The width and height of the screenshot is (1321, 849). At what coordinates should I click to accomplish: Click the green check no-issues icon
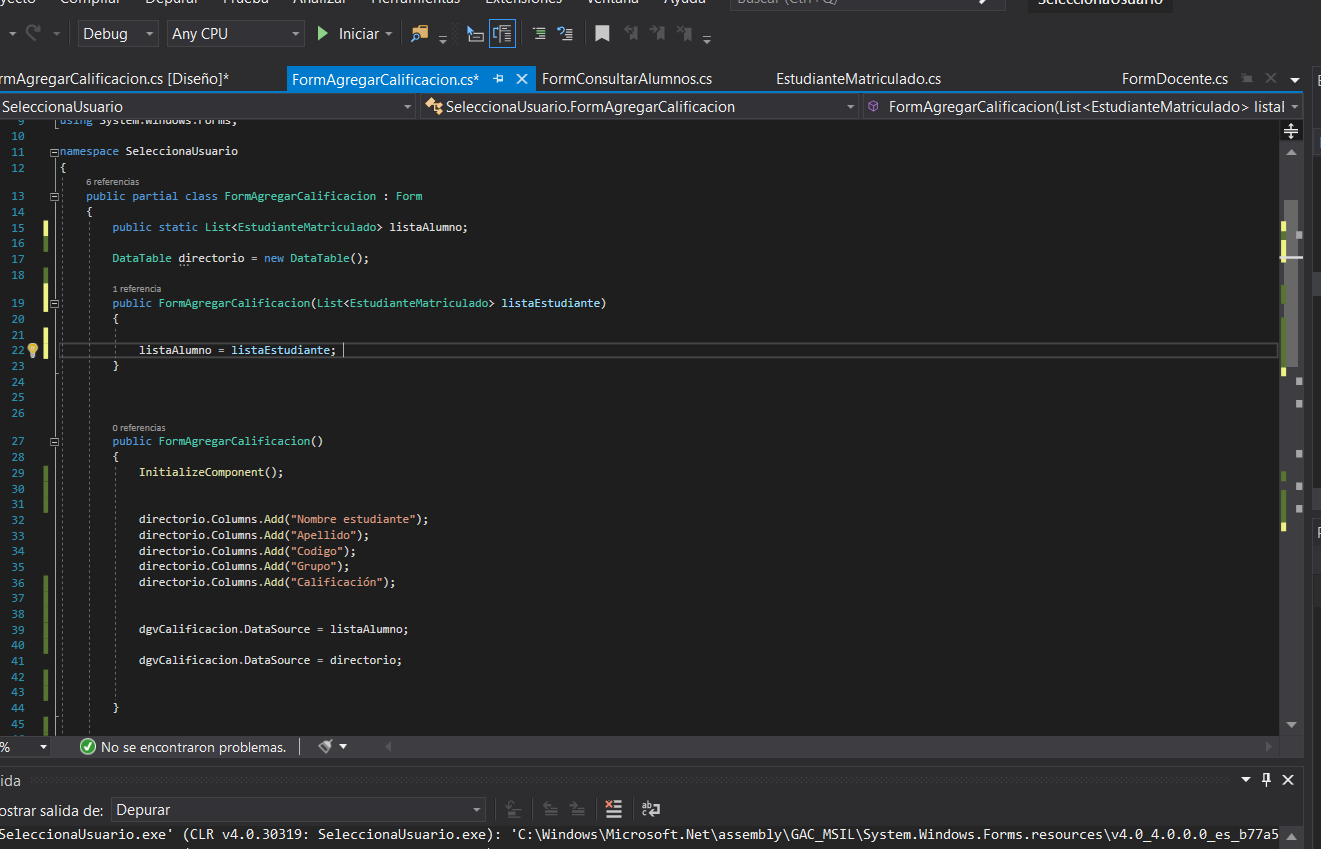(88, 747)
